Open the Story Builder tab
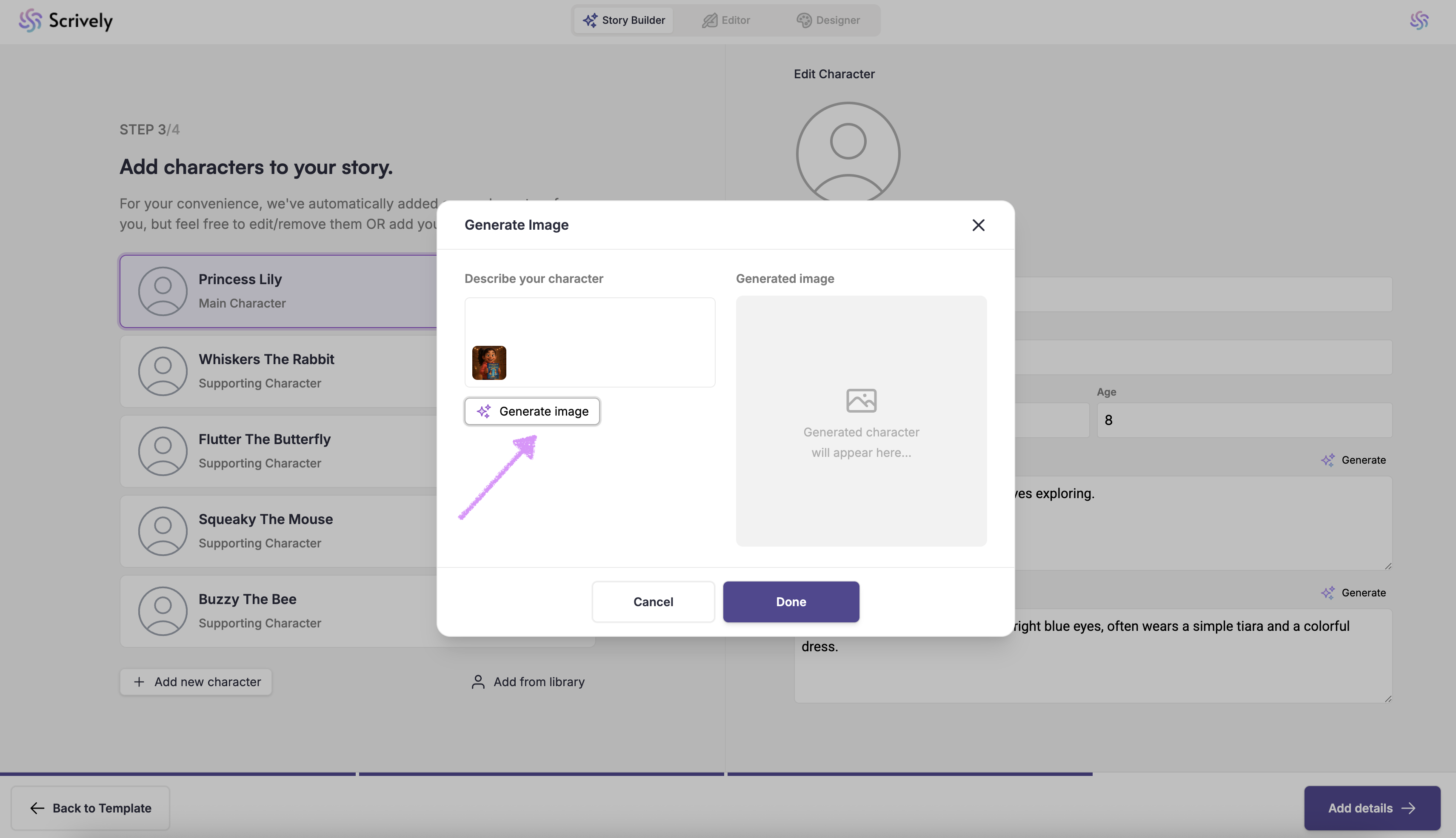The image size is (1456, 838). click(624, 20)
